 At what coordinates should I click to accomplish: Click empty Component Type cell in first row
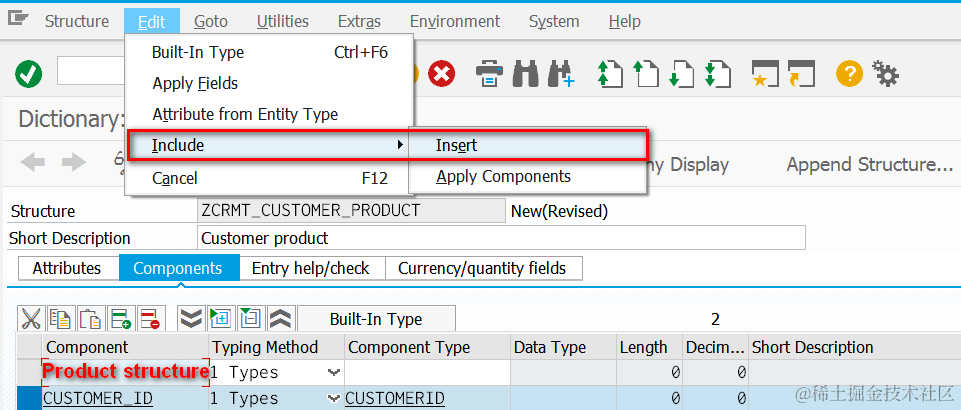pyautogui.click(x=427, y=373)
